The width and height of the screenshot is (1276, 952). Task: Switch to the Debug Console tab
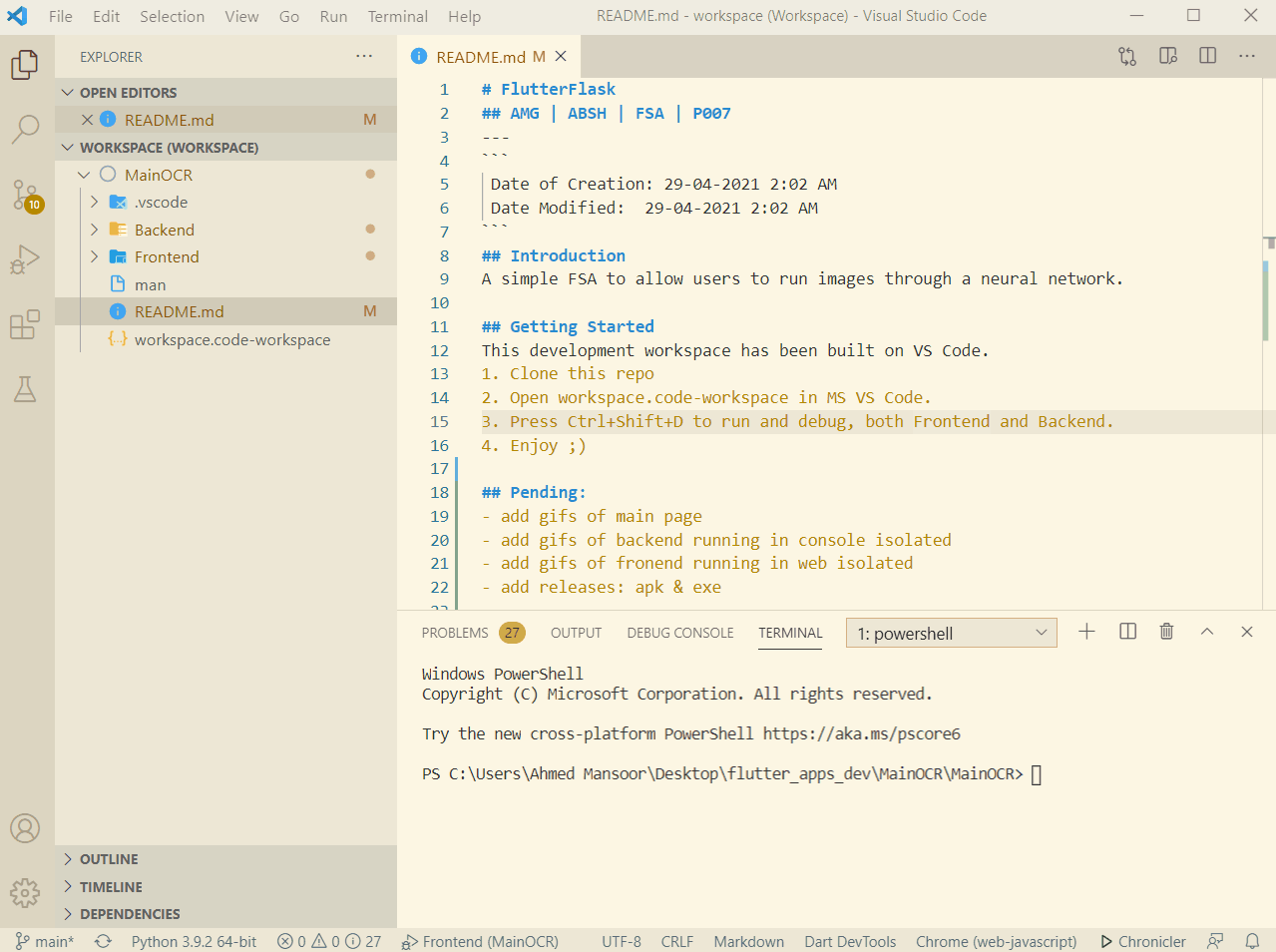pyautogui.click(x=680, y=633)
